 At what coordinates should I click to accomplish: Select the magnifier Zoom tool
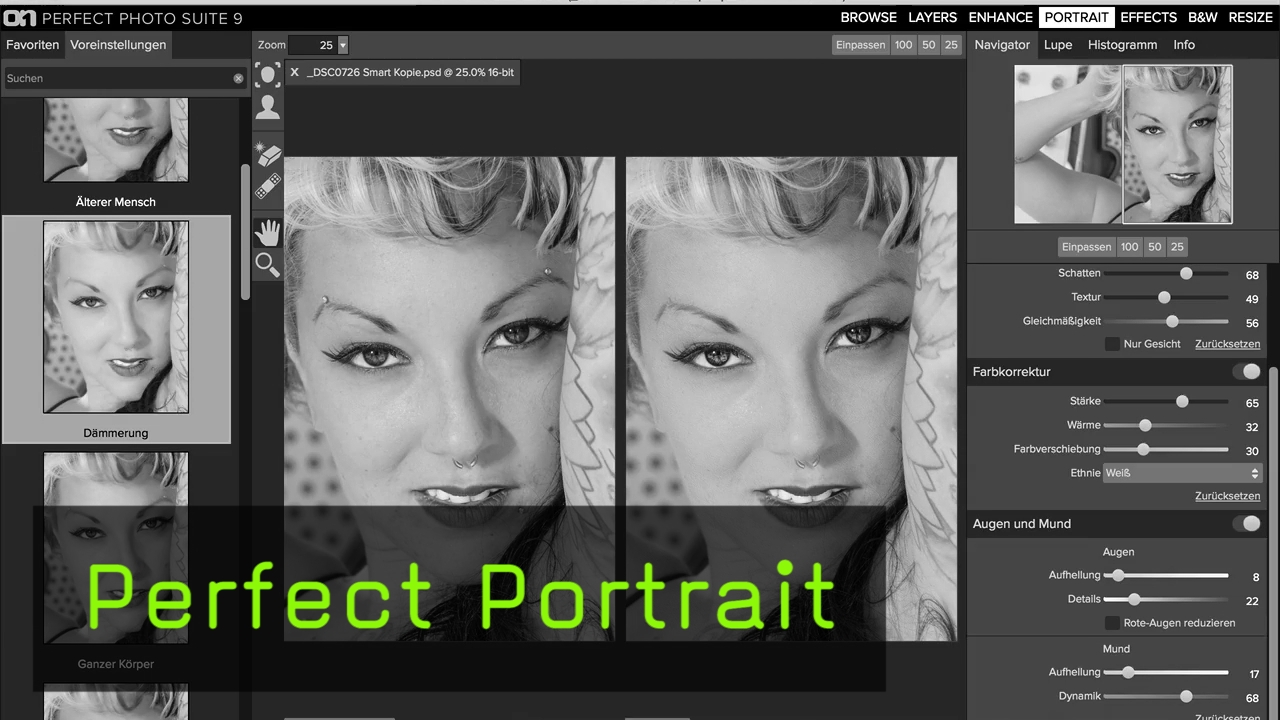[x=267, y=264]
